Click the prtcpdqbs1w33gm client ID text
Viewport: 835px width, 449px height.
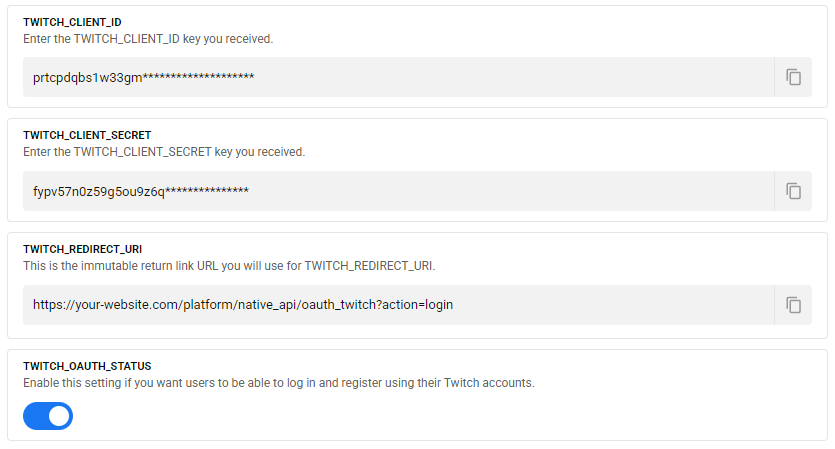pos(88,77)
